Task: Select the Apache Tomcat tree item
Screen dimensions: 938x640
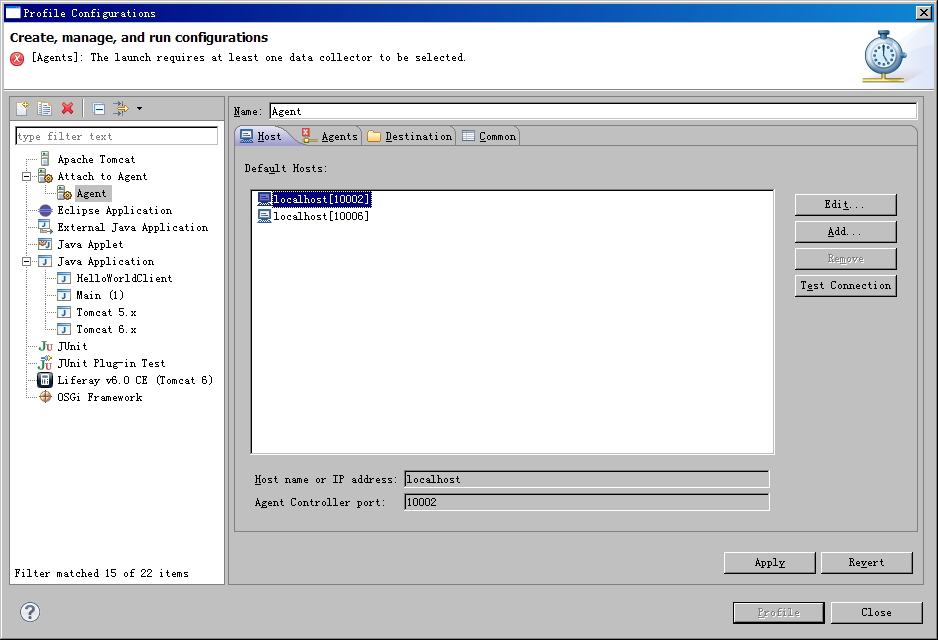Action: pyautogui.click(x=96, y=159)
